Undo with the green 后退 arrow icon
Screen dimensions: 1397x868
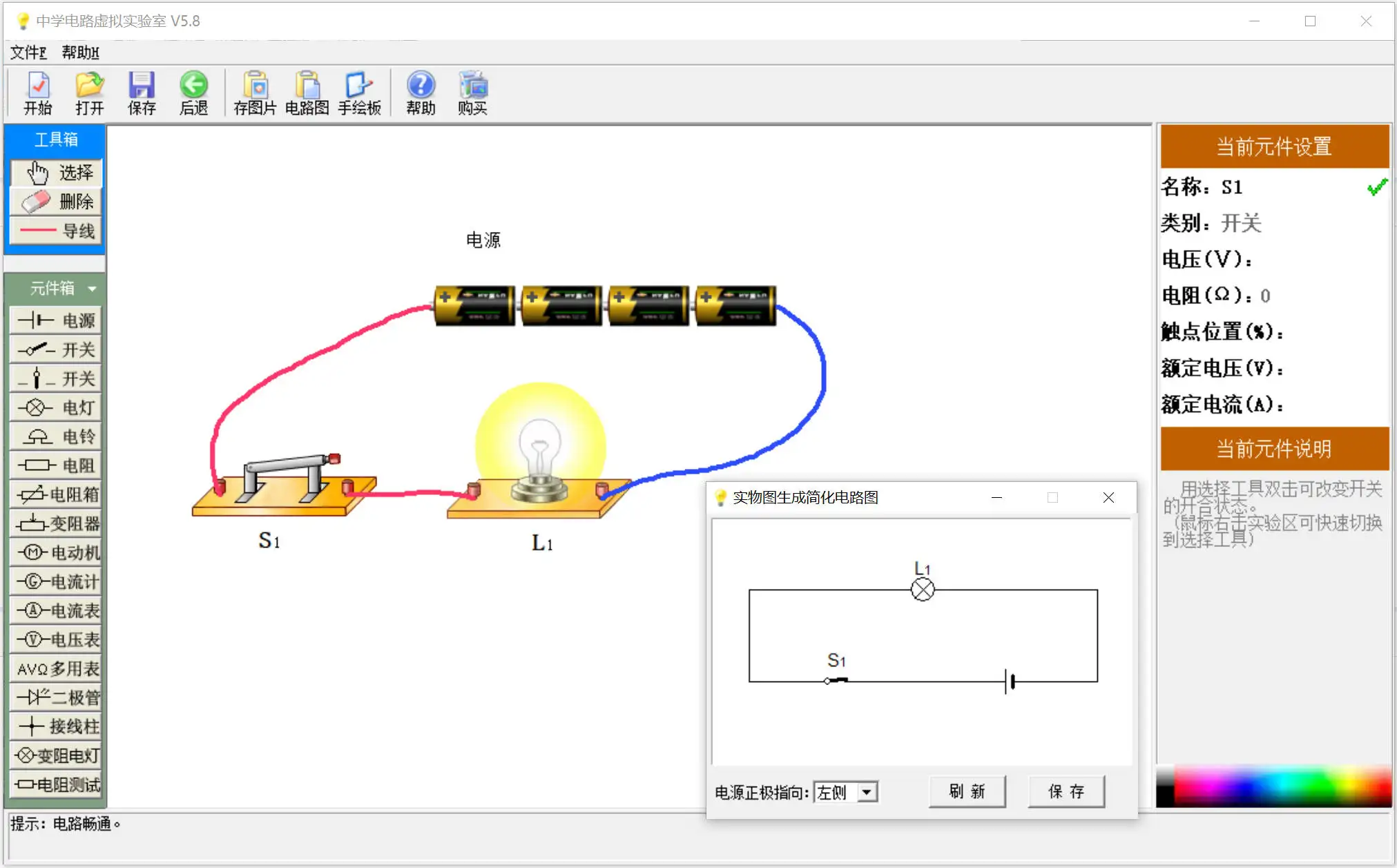click(194, 93)
